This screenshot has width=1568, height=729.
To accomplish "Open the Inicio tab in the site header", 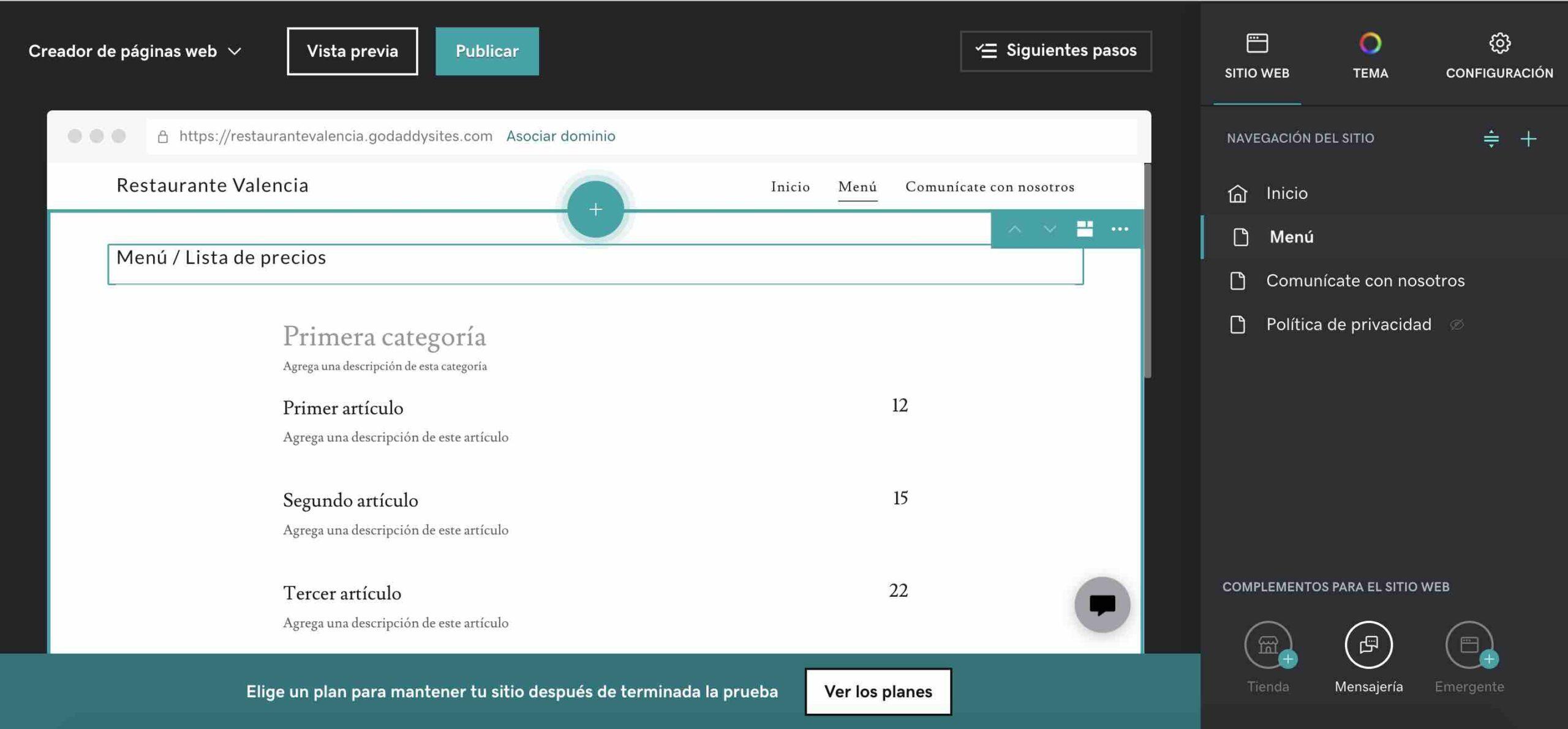I will (790, 187).
